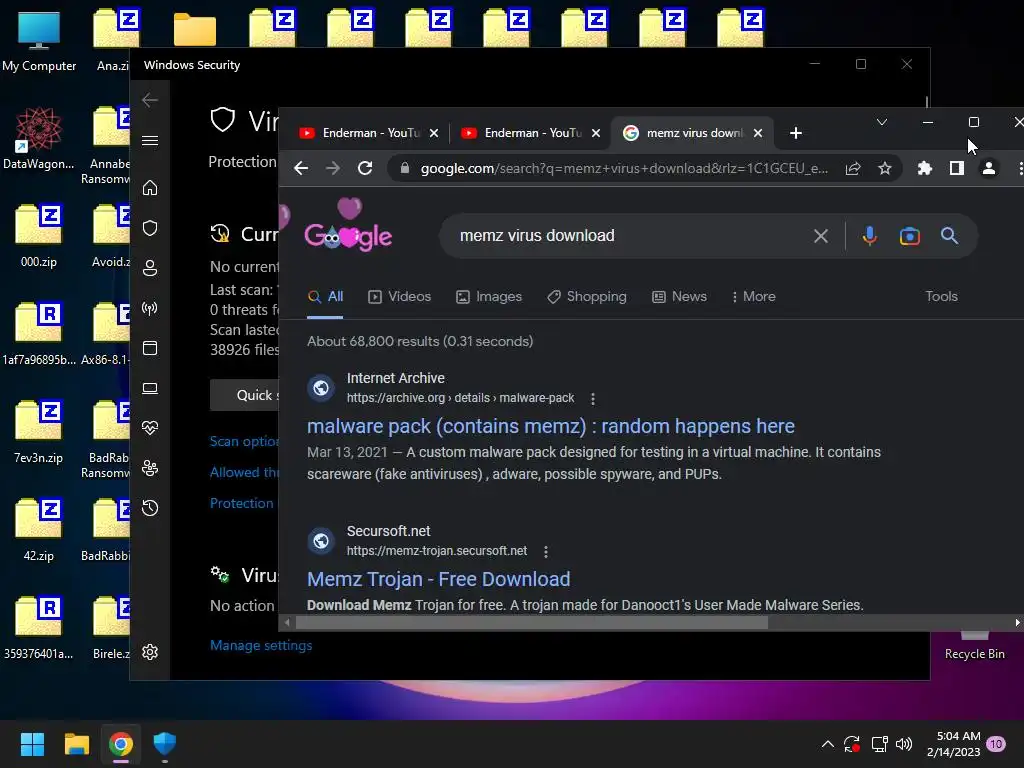Click the share page icon in address bar
The height and width of the screenshot is (768, 1024).
(853, 168)
